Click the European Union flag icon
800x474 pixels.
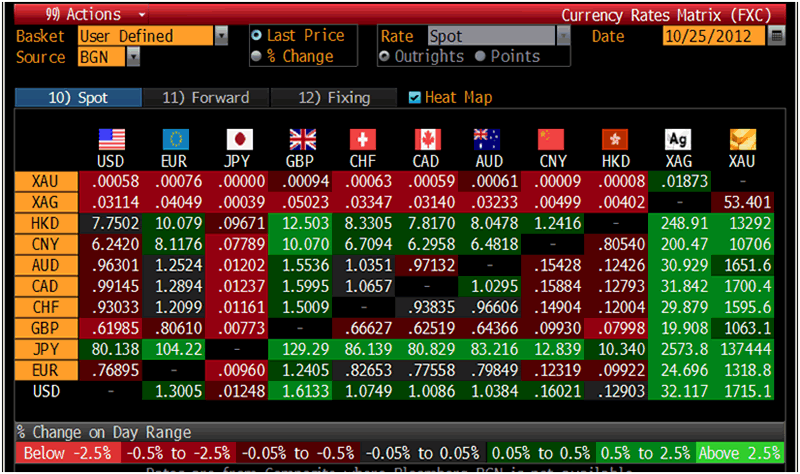tap(176, 140)
